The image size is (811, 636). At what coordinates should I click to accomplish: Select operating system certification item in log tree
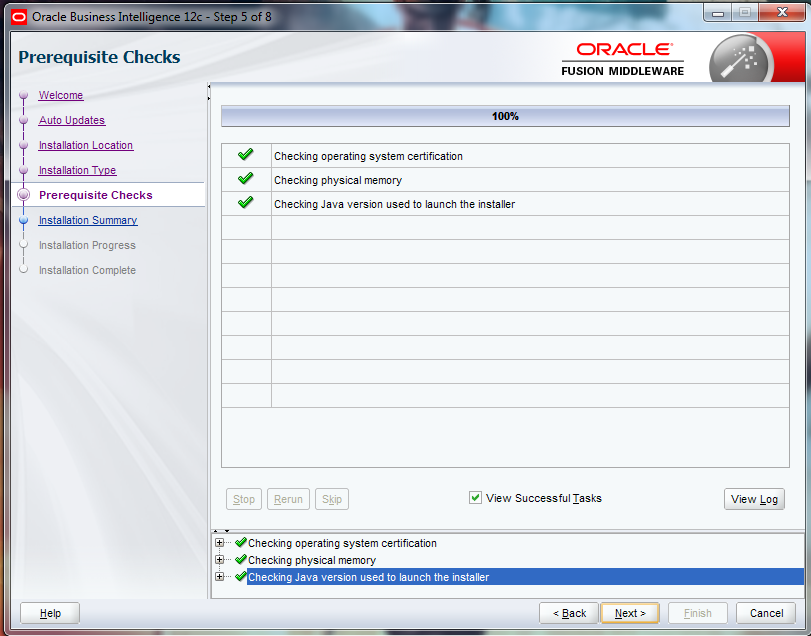(342, 543)
